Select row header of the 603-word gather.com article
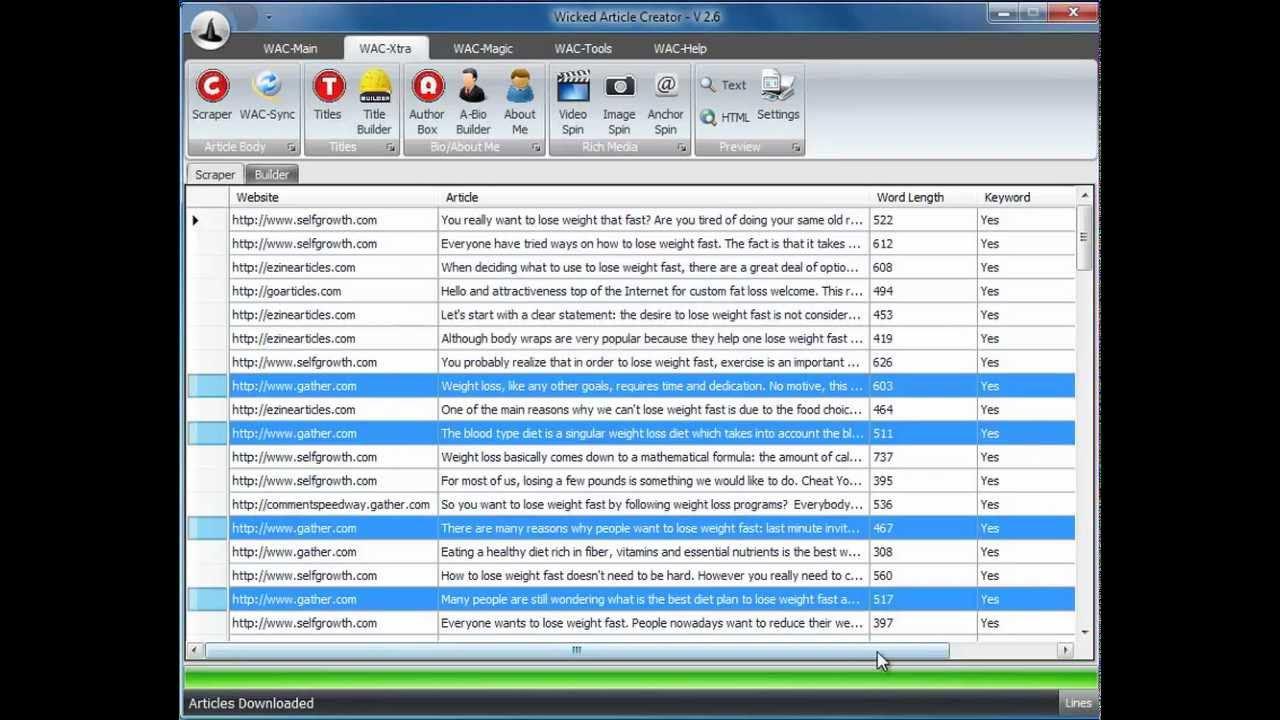Screen dimensions: 1280x720 coord(208,386)
